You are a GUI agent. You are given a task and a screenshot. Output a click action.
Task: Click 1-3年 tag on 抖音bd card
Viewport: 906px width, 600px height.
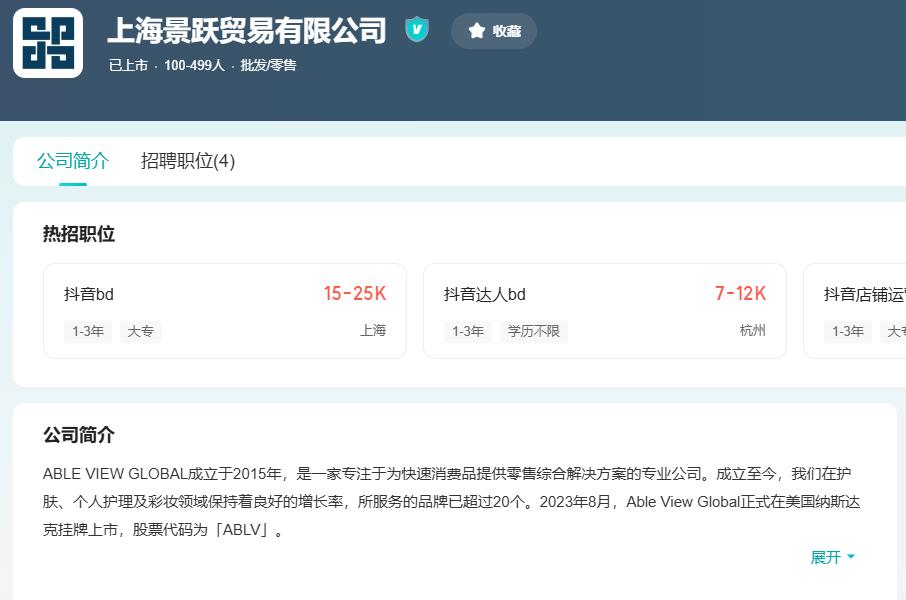point(88,331)
